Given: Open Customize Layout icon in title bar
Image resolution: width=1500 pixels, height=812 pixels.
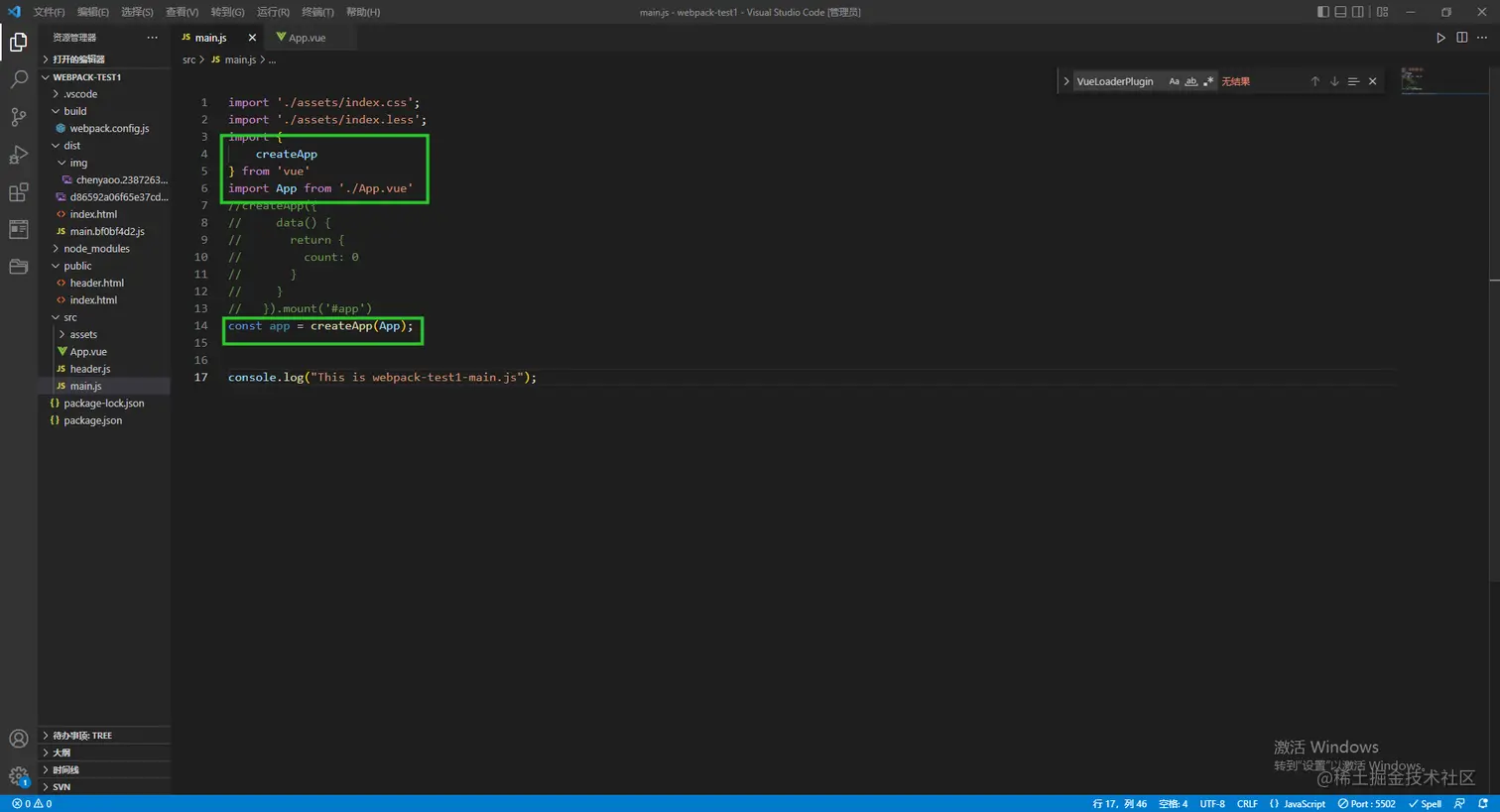Looking at the screenshot, I should (1382, 12).
